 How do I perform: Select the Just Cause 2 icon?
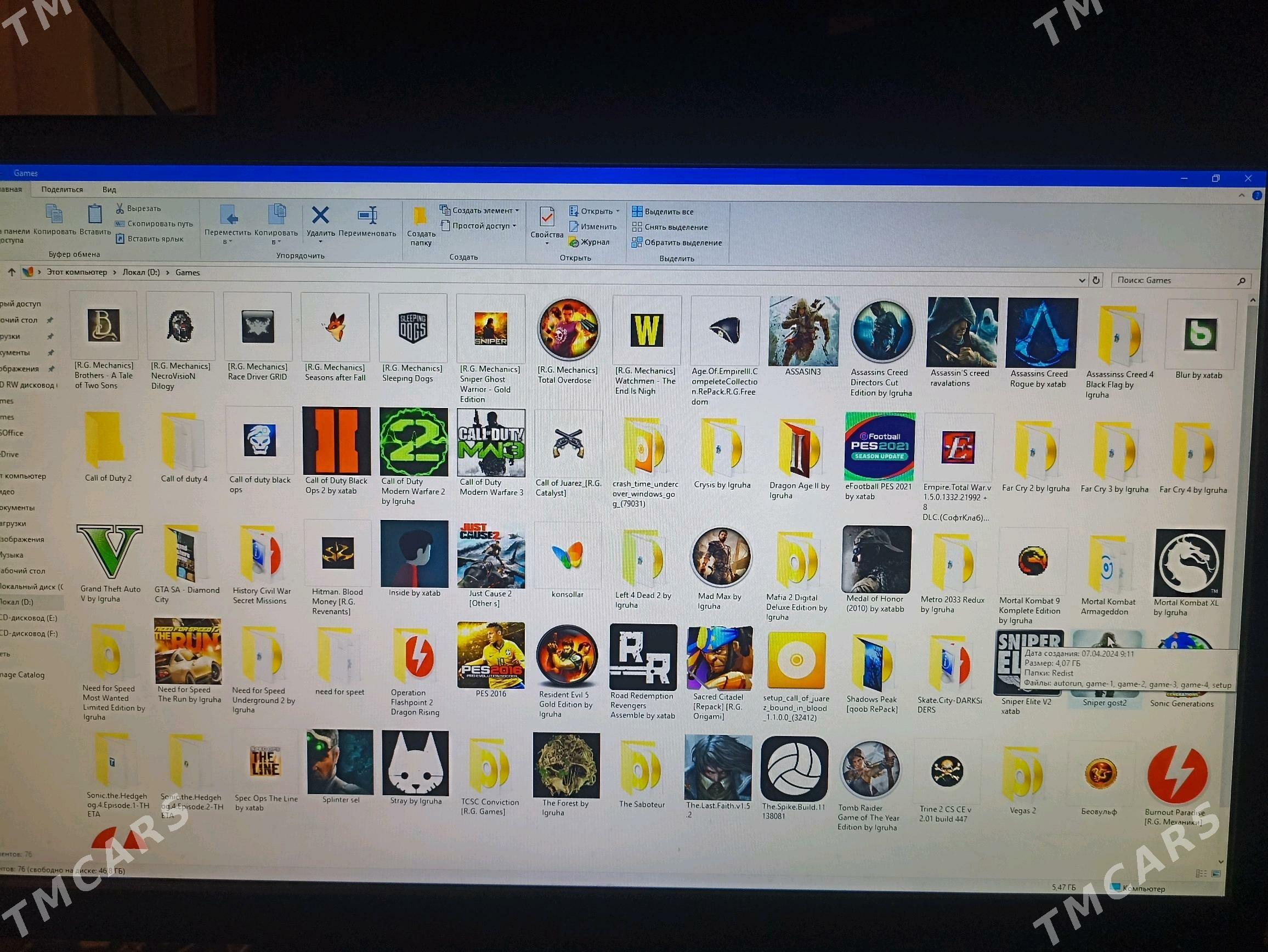(x=491, y=556)
